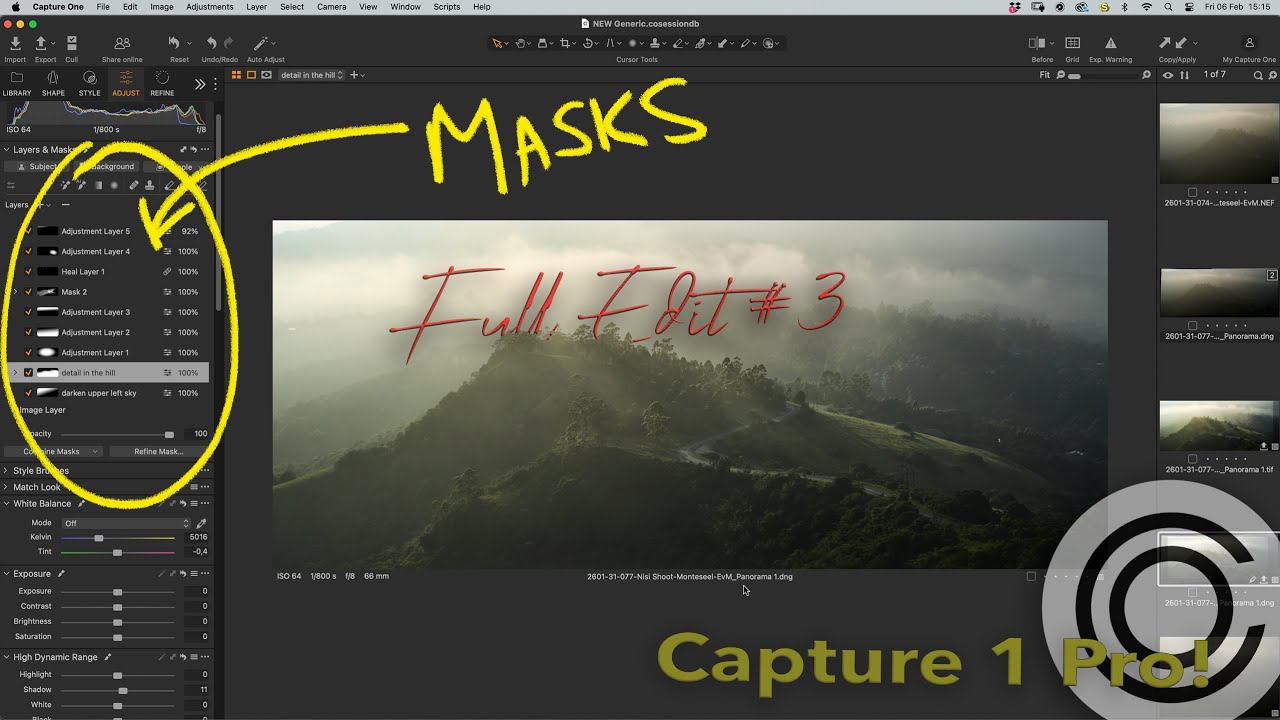Pick White Balance with the eyedropper
Image resolution: width=1280 pixels, height=720 pixels.
tap(201, 523)
